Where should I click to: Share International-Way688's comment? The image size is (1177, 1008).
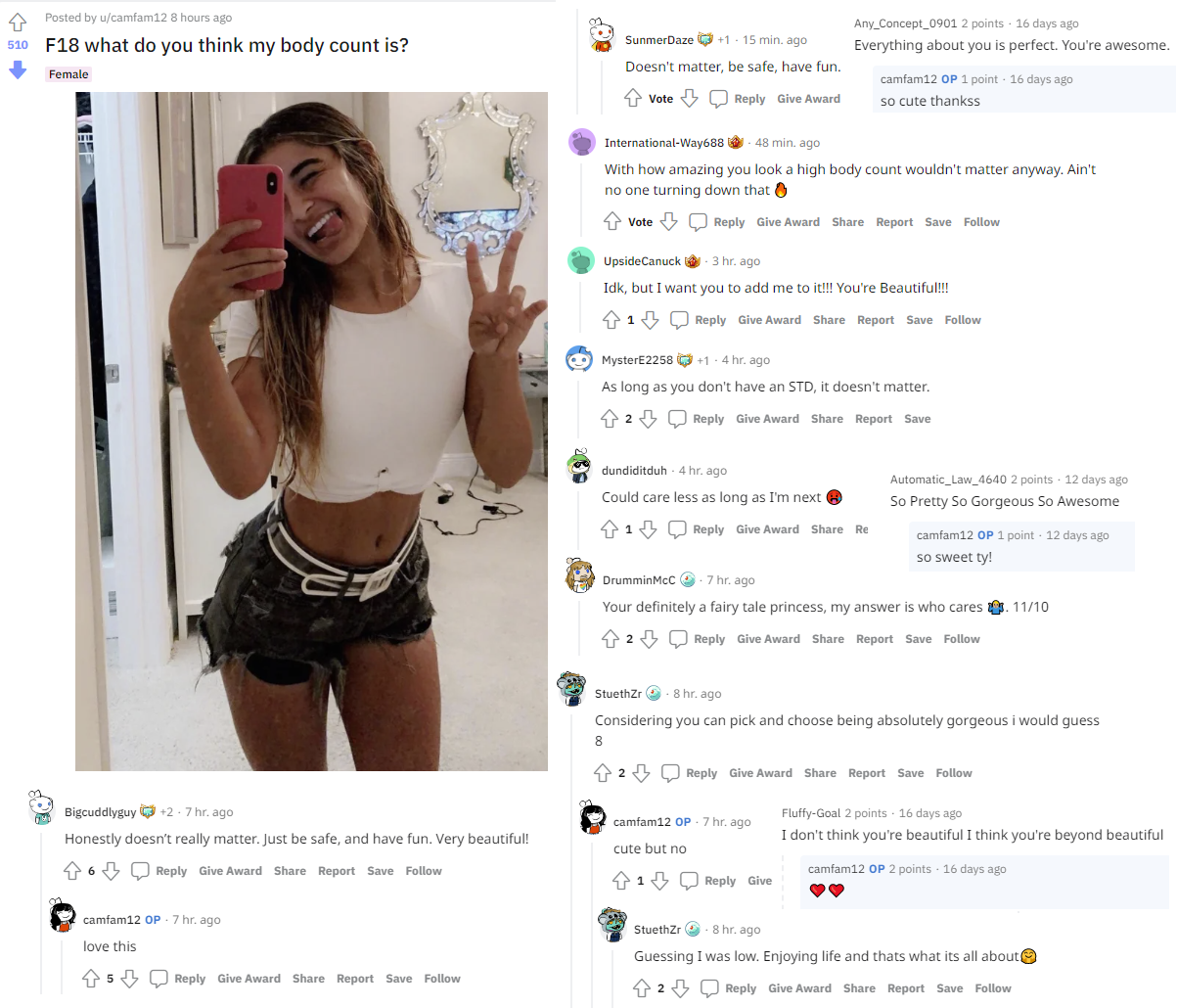tap(847, 222)
